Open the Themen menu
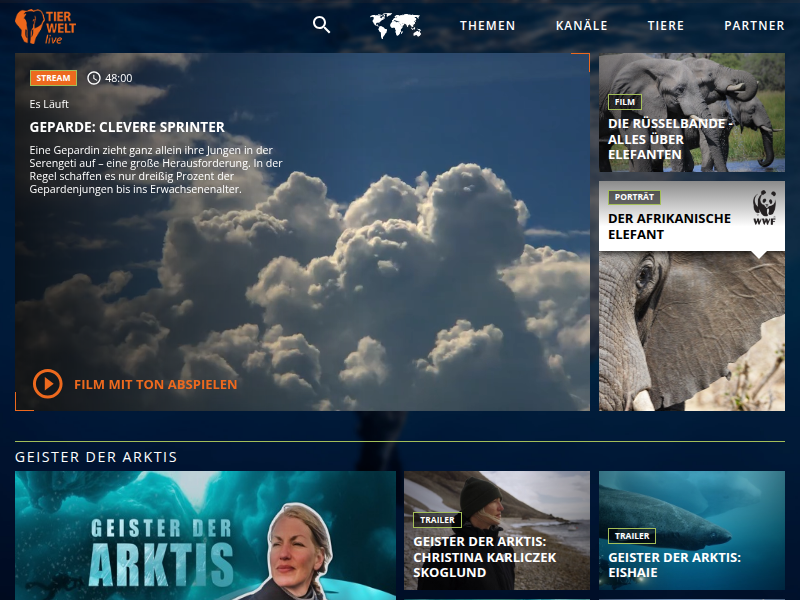Image resolution: width=800 pixels, height=600 pixels. [x=487, y=26]
